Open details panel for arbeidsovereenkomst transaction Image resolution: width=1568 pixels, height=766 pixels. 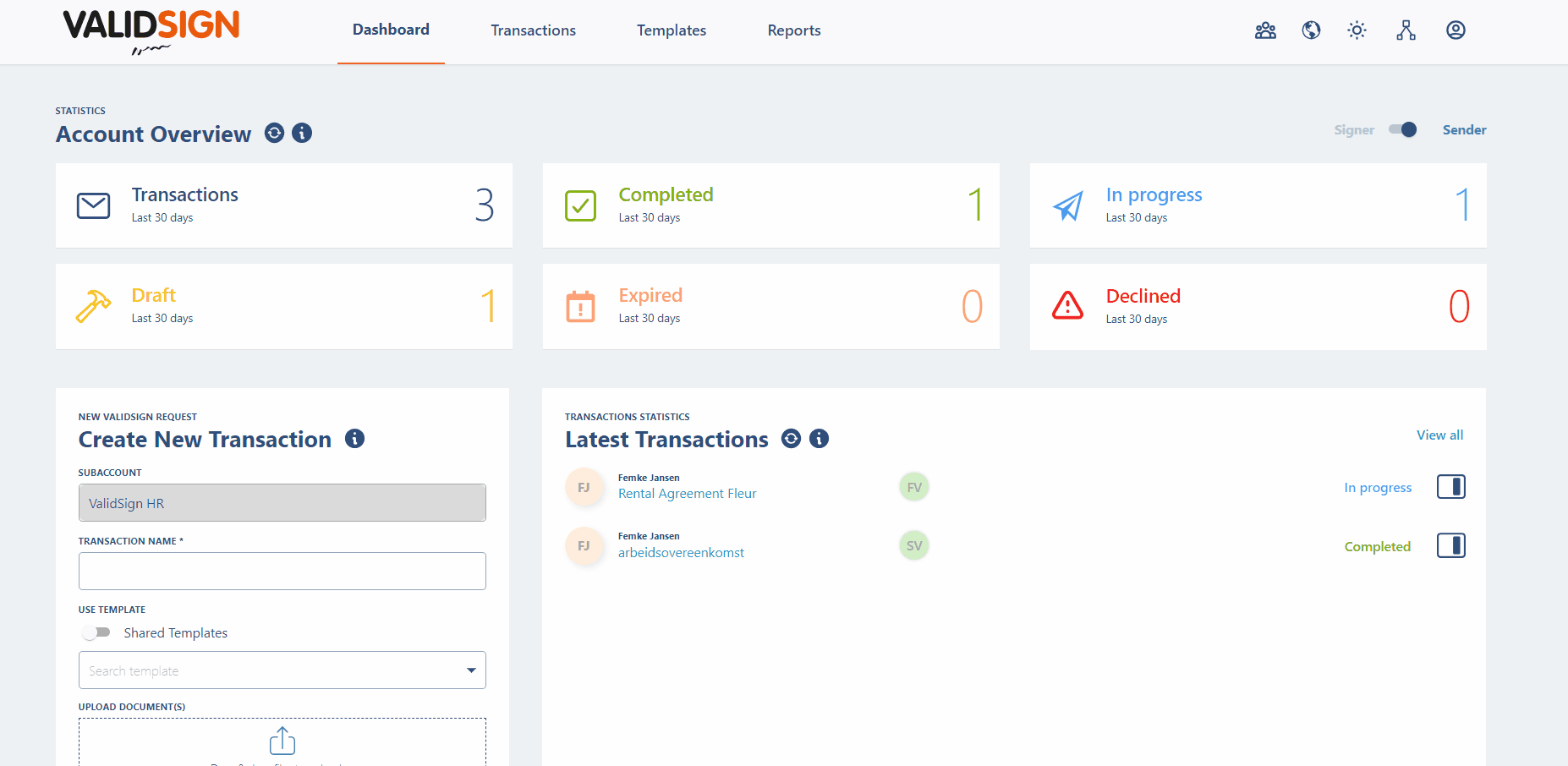pos(1451,545)
